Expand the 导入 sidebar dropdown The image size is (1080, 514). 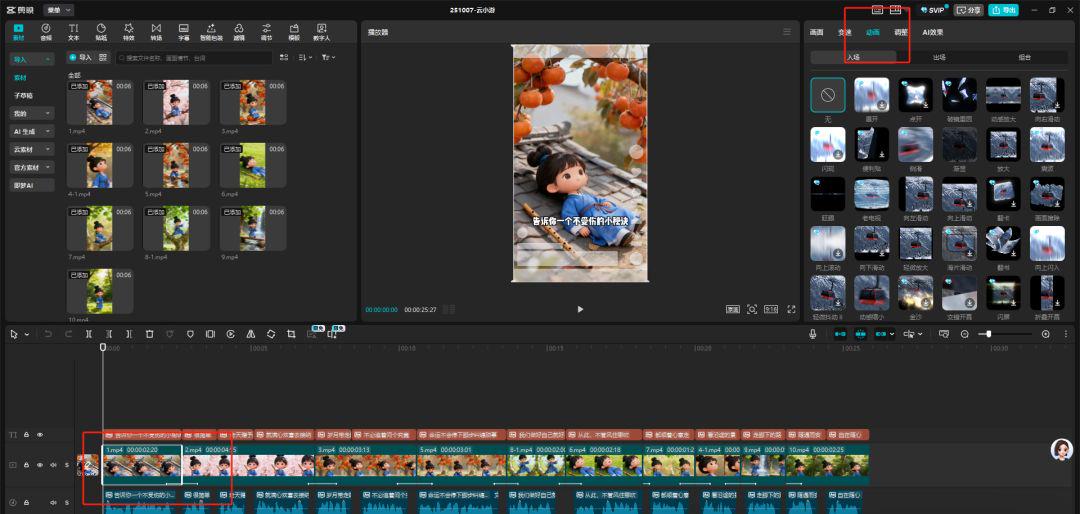pyautogui.click(x=32, y=59)
